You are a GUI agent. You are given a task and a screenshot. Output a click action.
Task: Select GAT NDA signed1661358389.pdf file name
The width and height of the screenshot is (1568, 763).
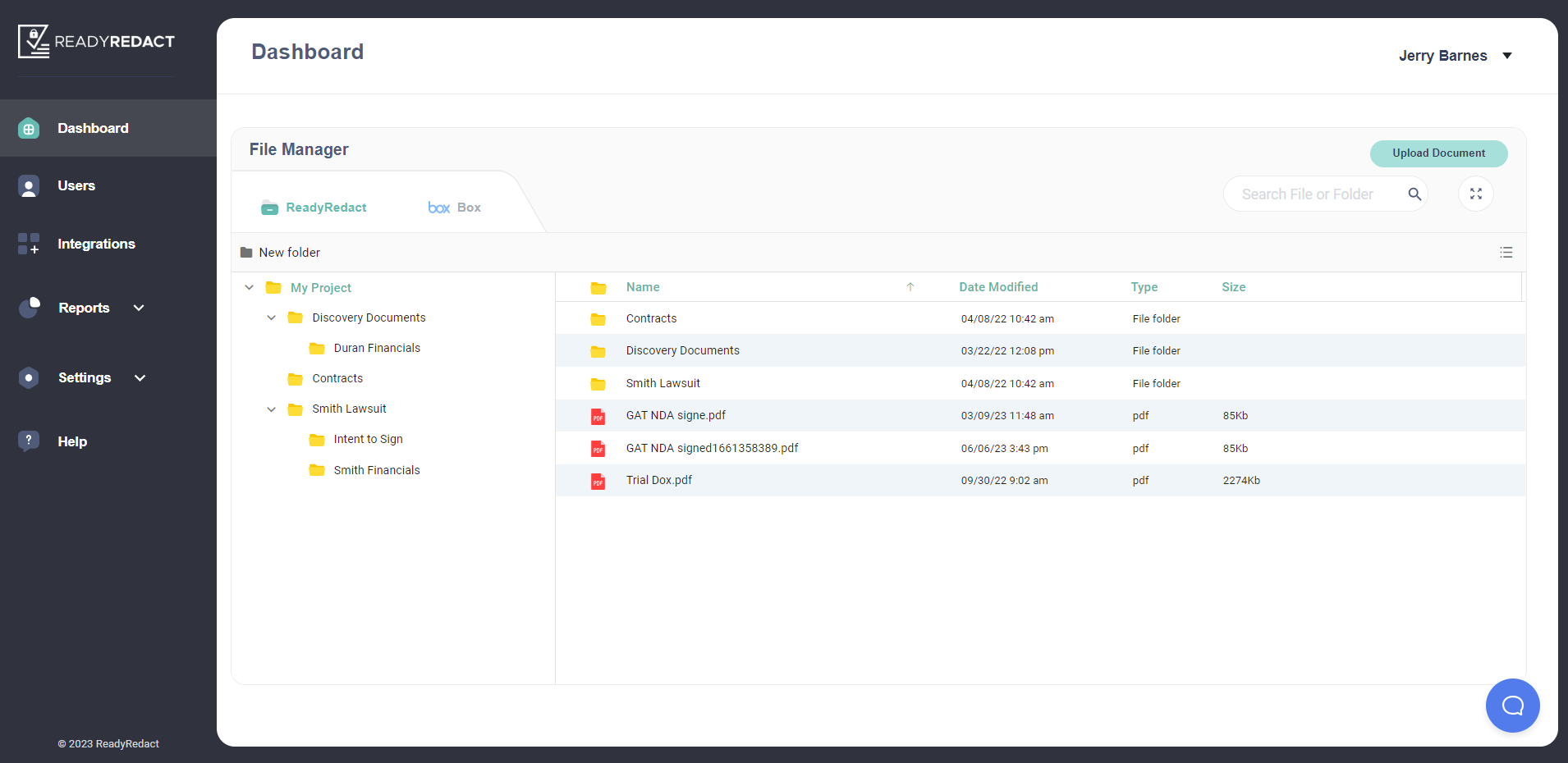pyautogui.click(x=713, y=448)
